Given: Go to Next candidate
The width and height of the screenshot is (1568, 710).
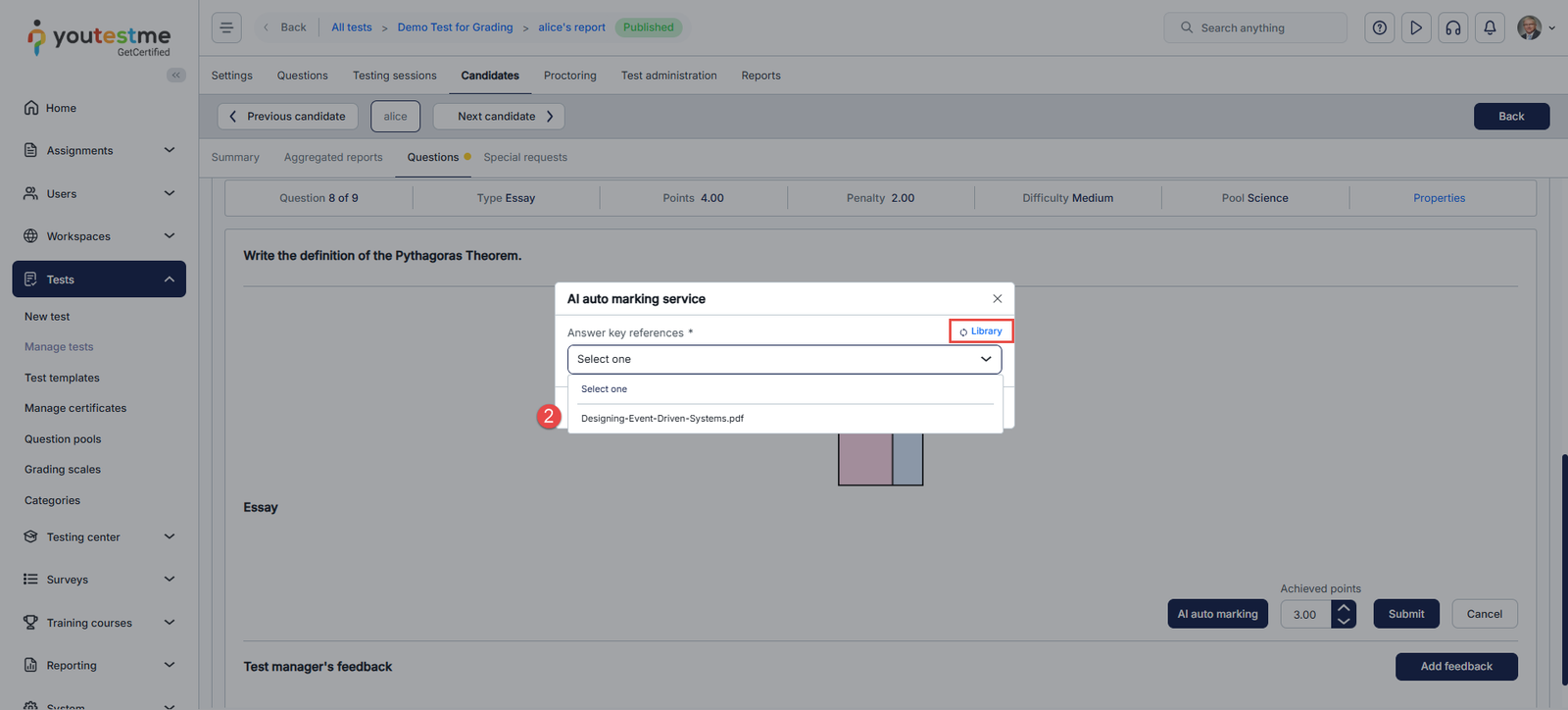Looking at the screenshot, I should coord(499,117).
